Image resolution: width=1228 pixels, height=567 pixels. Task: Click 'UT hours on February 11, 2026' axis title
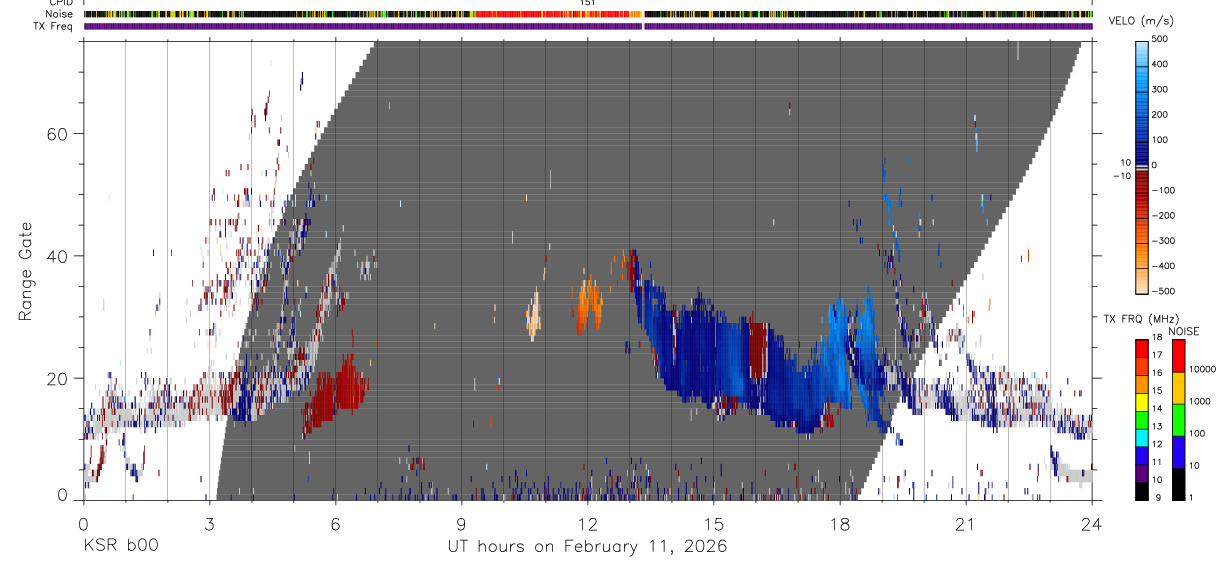coord(587,547)
